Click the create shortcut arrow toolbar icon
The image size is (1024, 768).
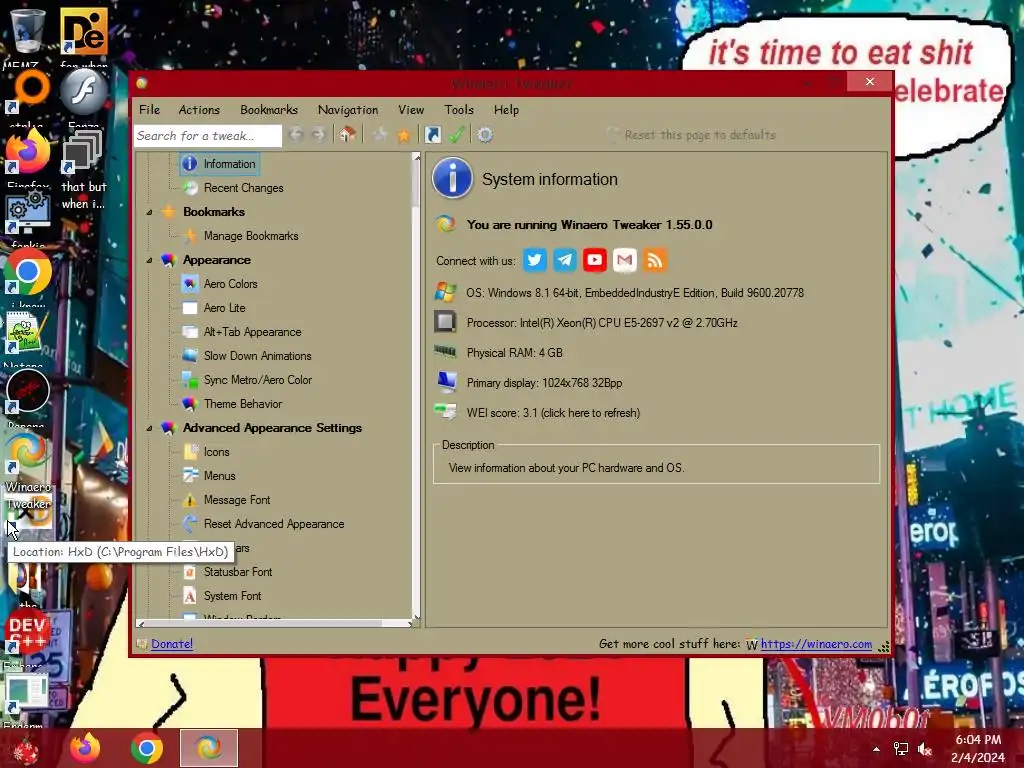(432, 135)
